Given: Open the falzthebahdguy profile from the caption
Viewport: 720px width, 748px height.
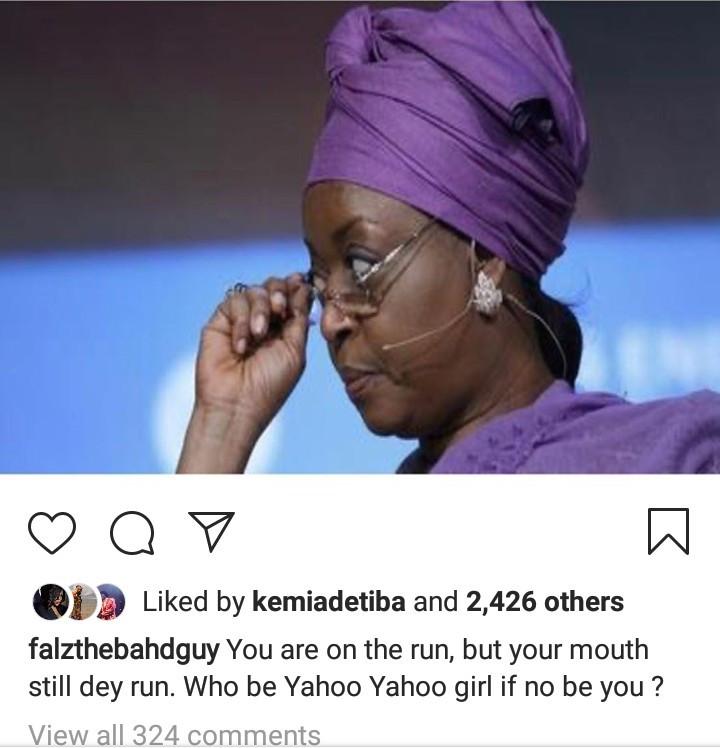Looking at the screenshot, I should [124, 650].
